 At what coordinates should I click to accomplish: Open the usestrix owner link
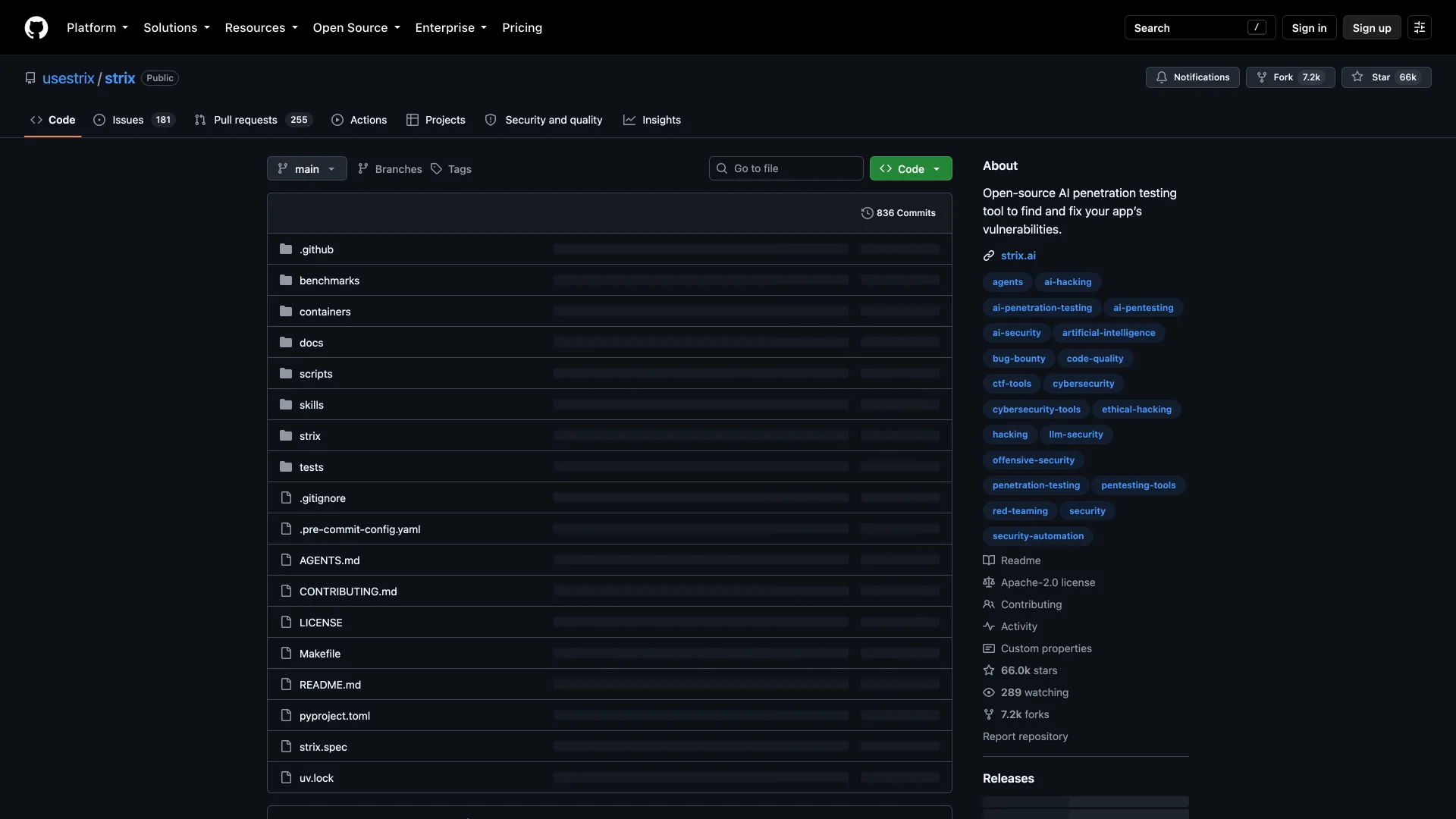click(68, 78)
